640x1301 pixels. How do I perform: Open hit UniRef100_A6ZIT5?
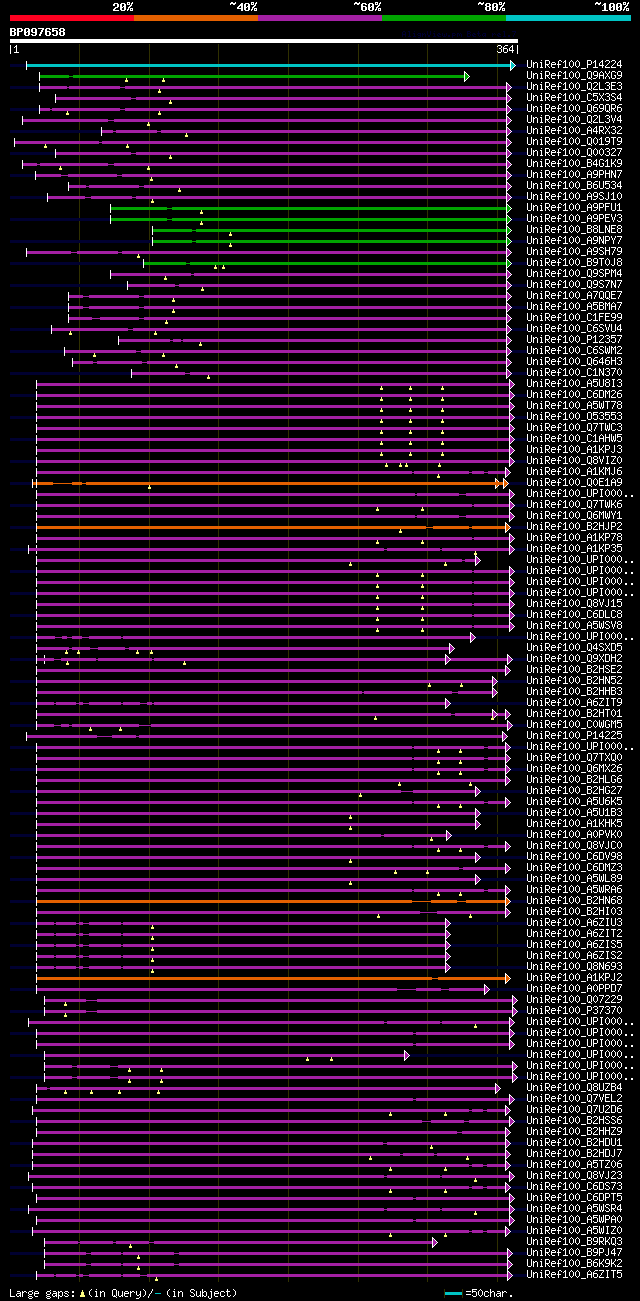(574, 1275)
